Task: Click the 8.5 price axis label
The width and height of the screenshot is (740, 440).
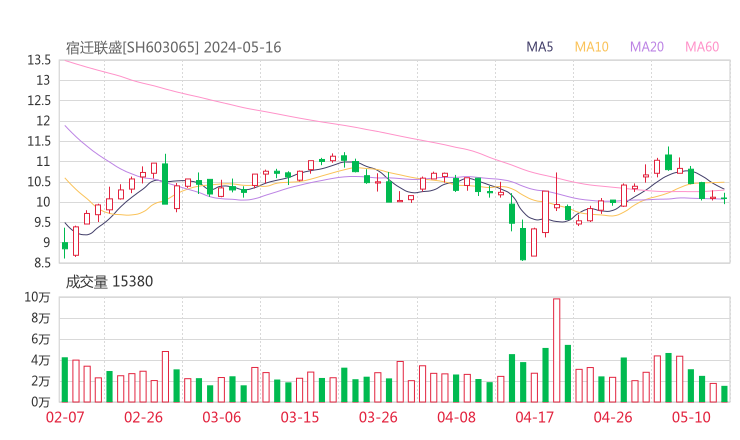Action: (x=40, y=263)
